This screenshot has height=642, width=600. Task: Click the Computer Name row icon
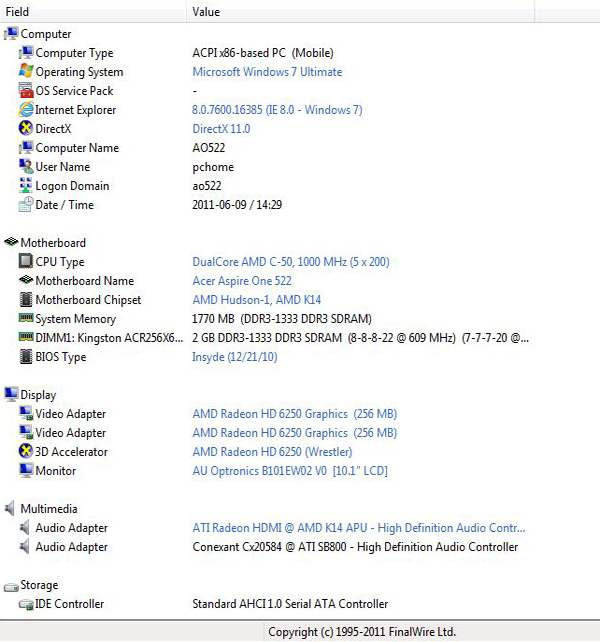coord(26,147)
